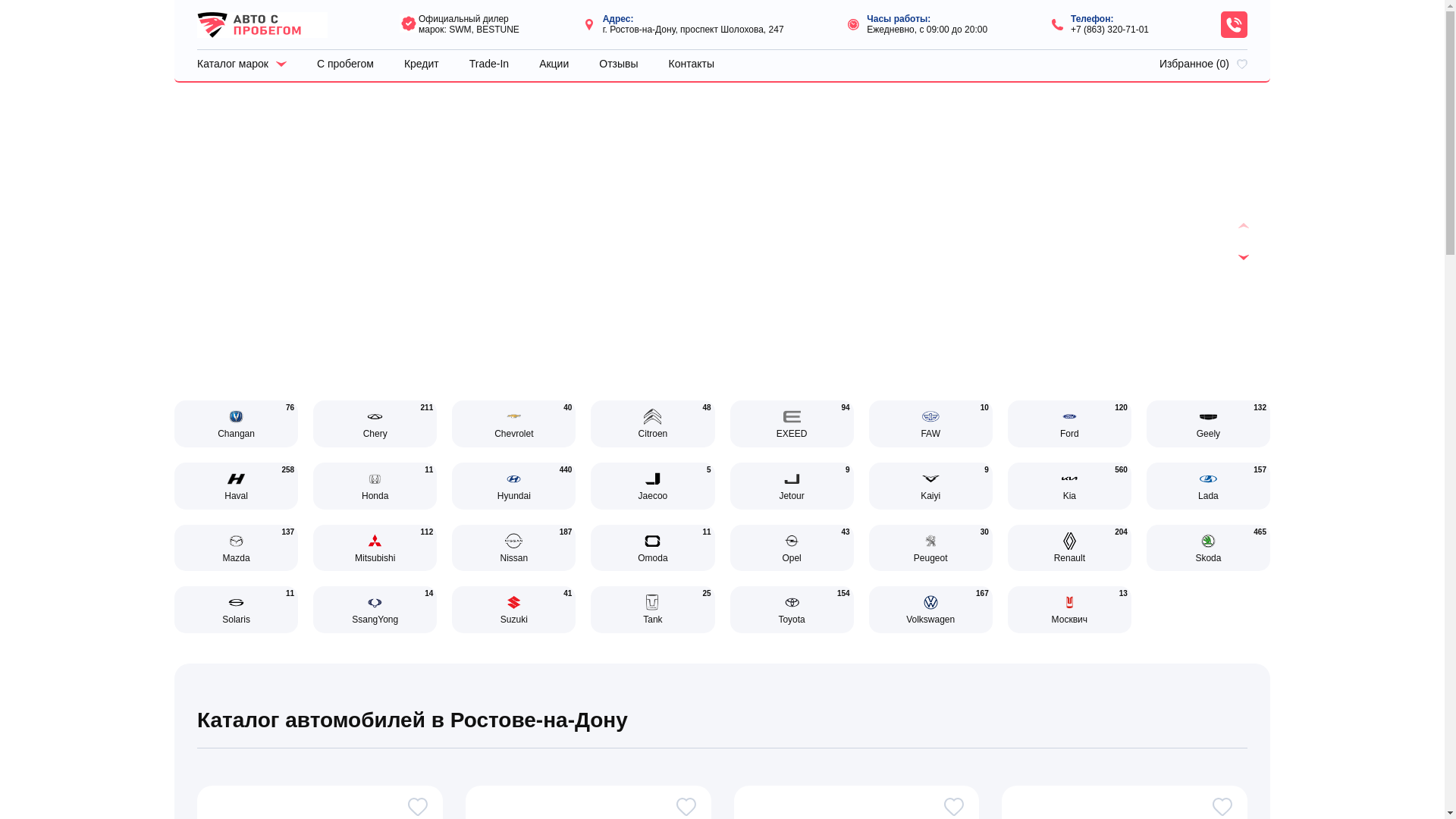Toggle favorite heart on fourth car card
The width and height of the screenshot is (1456, 819).
1222,807
